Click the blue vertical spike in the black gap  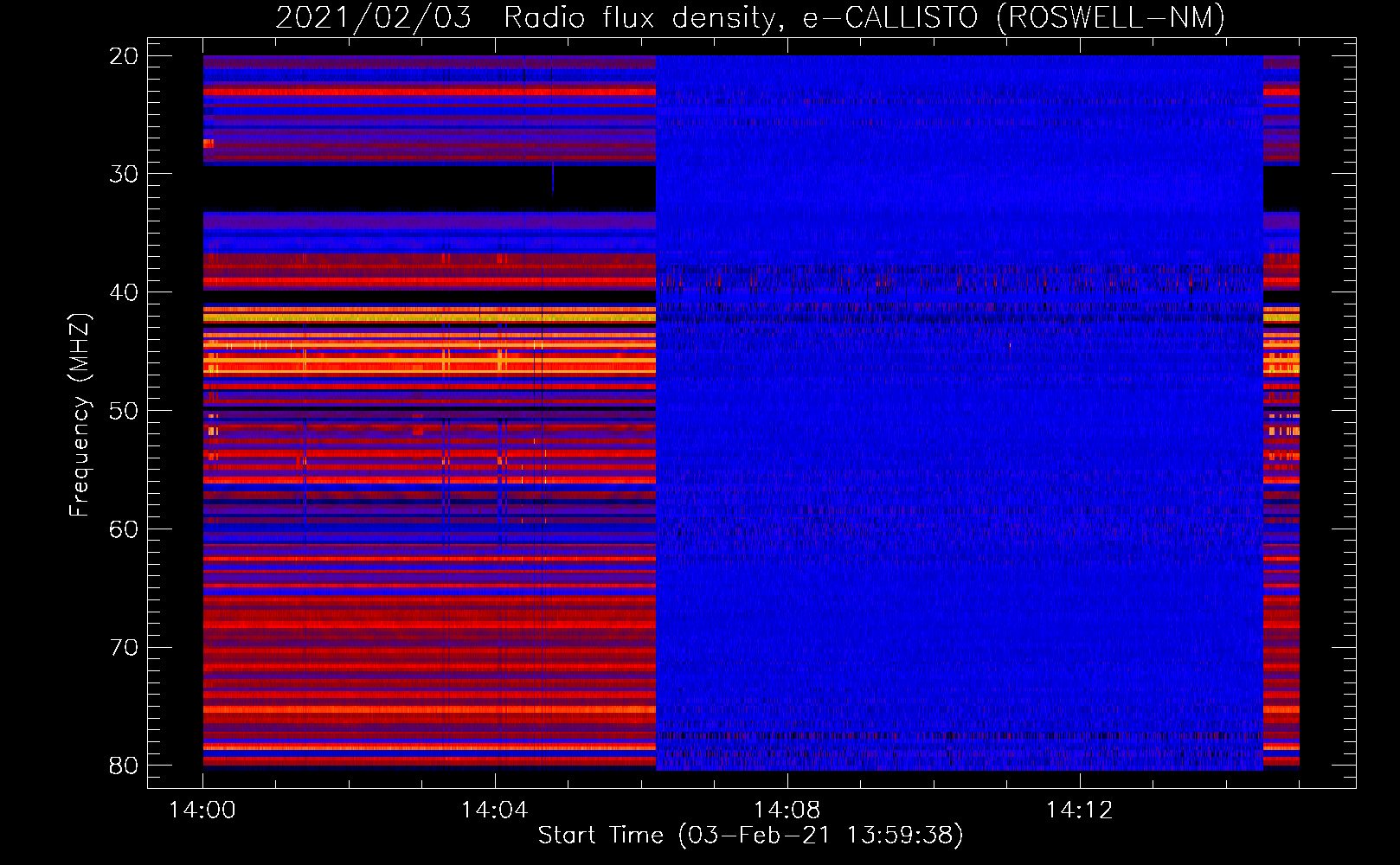point(552,182)
